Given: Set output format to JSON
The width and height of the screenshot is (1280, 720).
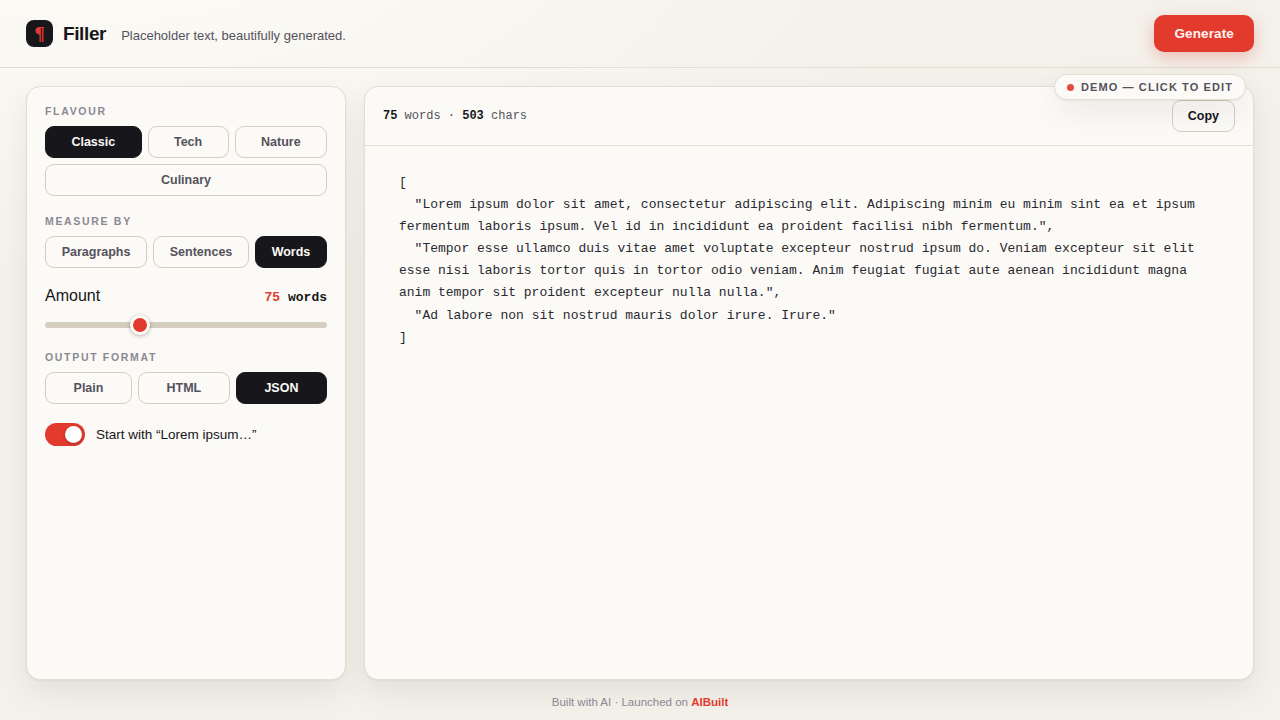Looking at the screenshot, I should click(281, 388).
